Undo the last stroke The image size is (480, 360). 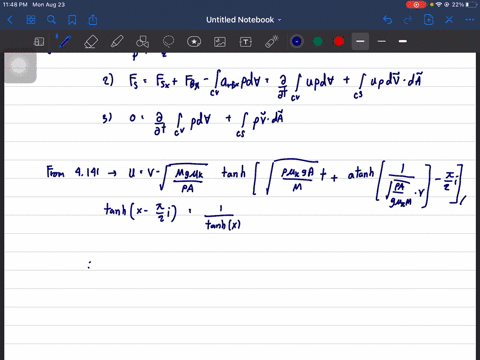click(x=387, y=20)
